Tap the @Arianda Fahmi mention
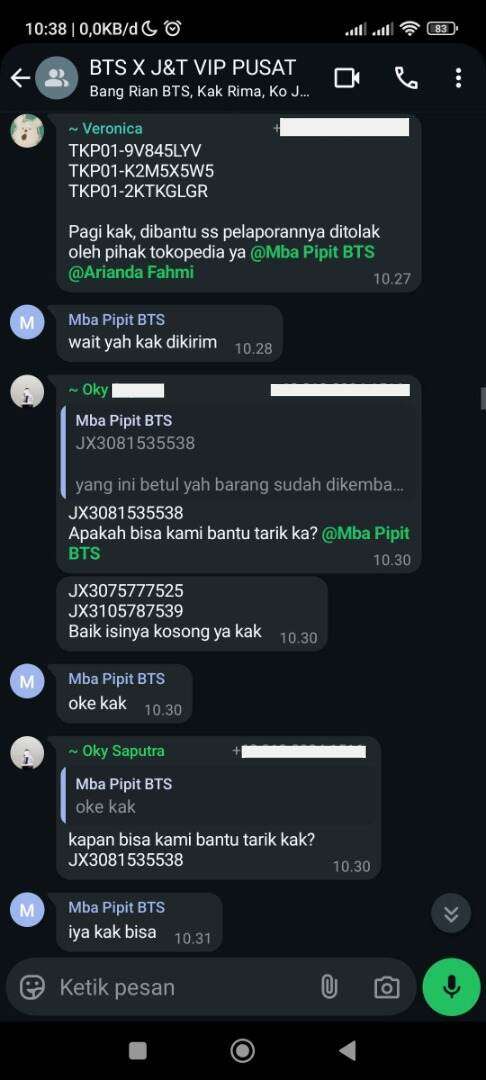Viewport: 486px width, 1080px height. 131,272
